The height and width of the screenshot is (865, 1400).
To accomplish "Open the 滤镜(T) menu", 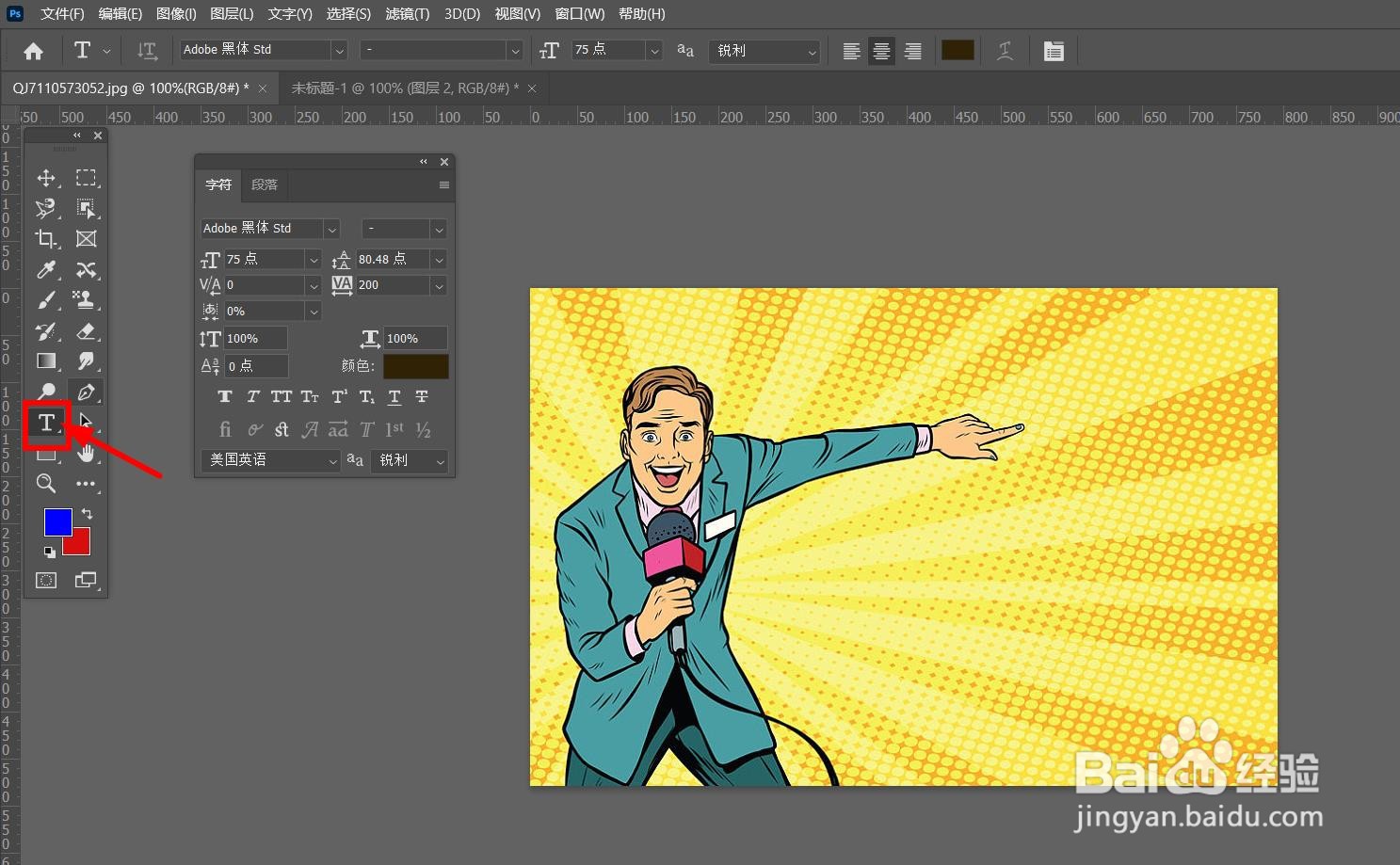I will [x=408, y=13].
